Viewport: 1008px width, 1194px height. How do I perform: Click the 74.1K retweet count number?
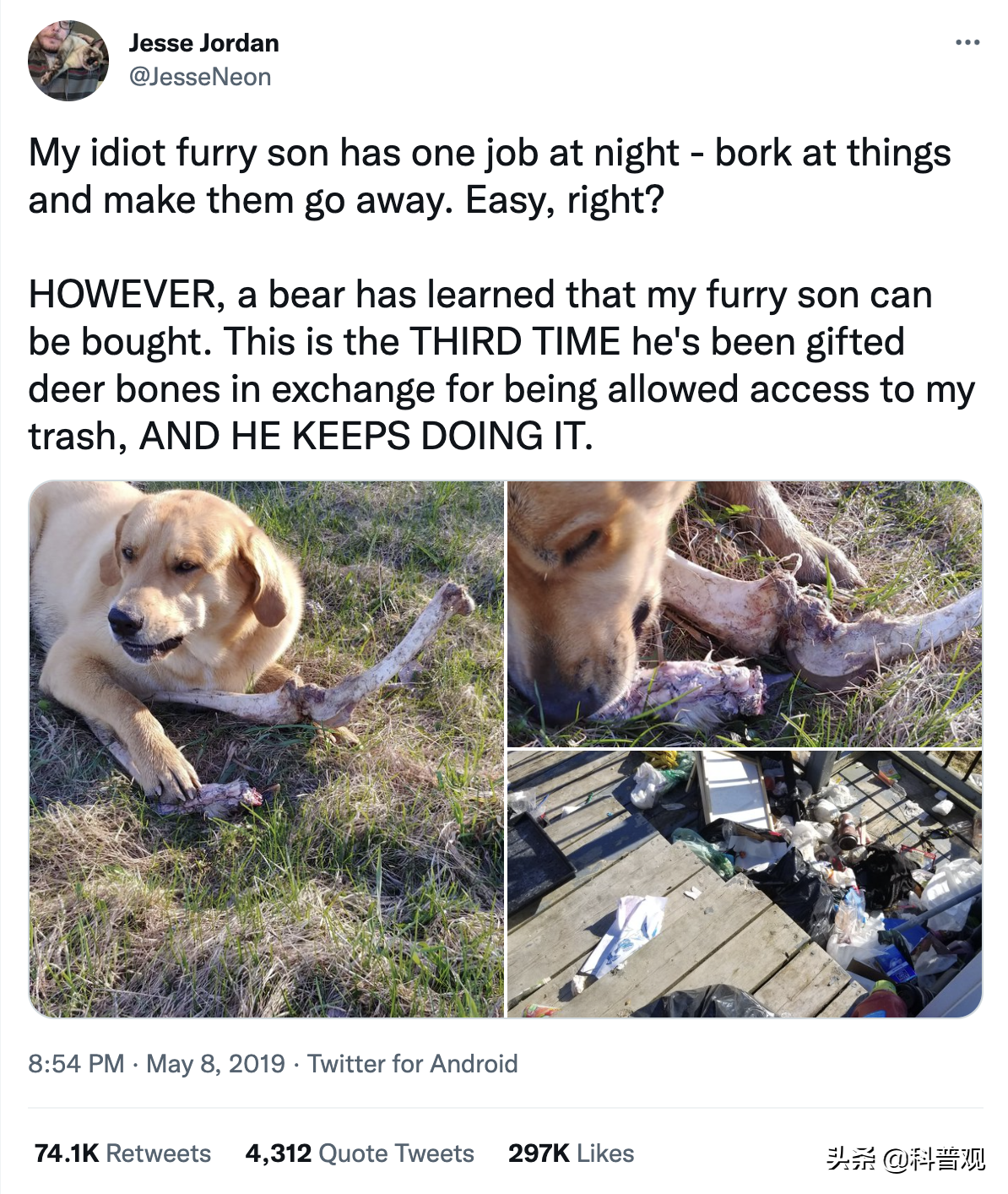pos(67,1153)
